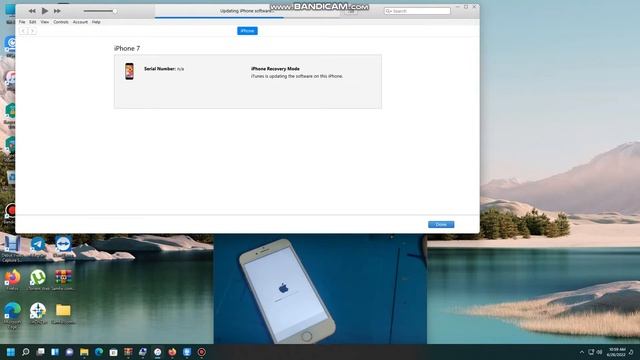
Task: Adjust the iTunes volume slider
Action: [100, 11]
